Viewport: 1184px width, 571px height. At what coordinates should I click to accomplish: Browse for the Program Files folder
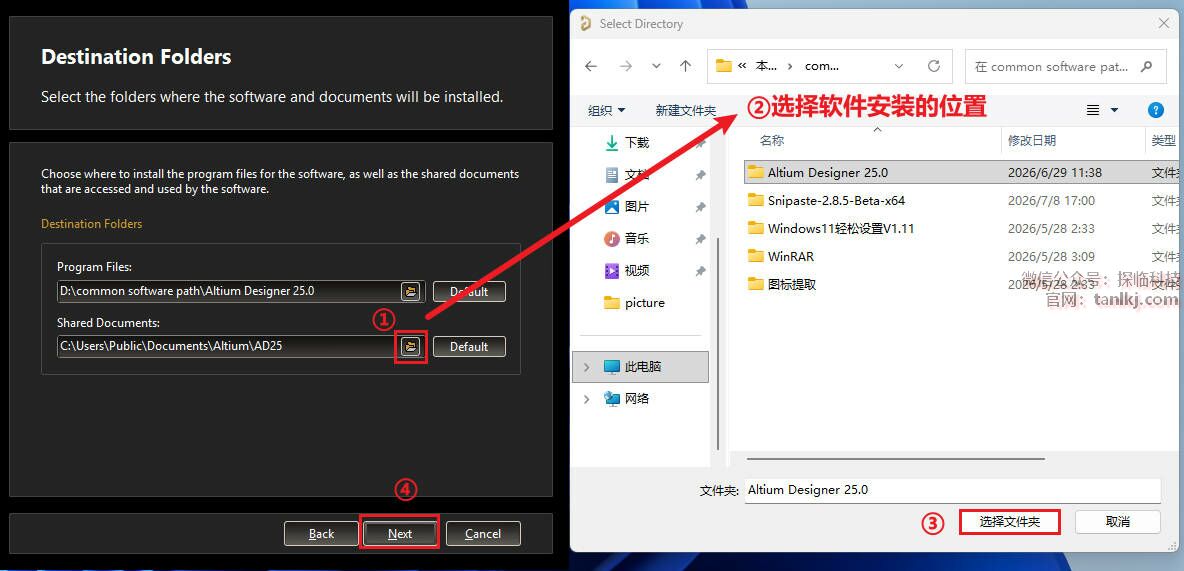(x=410, y=291)
